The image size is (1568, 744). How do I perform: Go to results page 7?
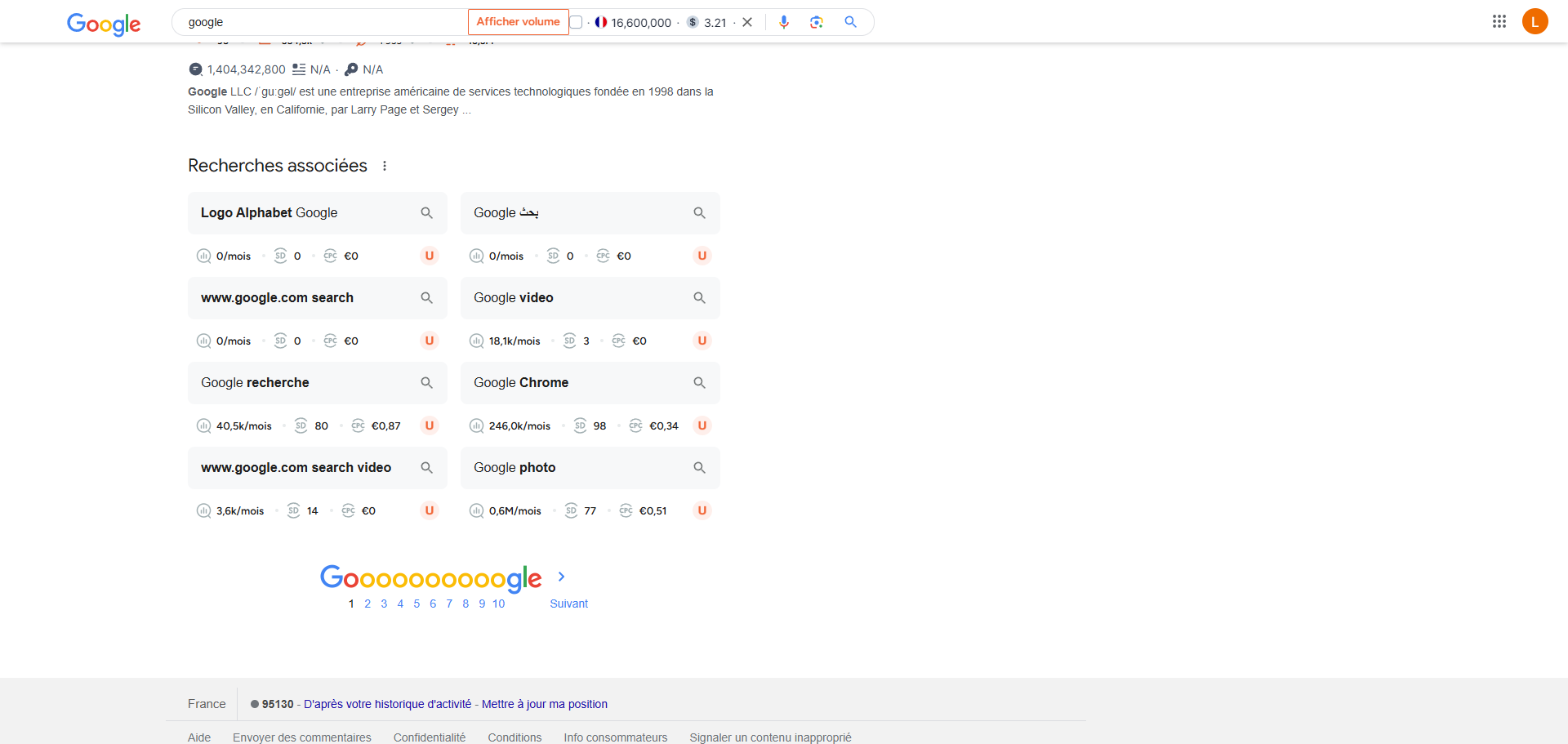[x=449, y=604]
